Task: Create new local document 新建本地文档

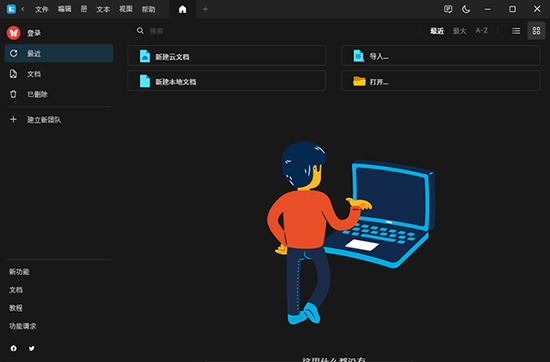Action: pyautogui.click(x=227, y=81)
